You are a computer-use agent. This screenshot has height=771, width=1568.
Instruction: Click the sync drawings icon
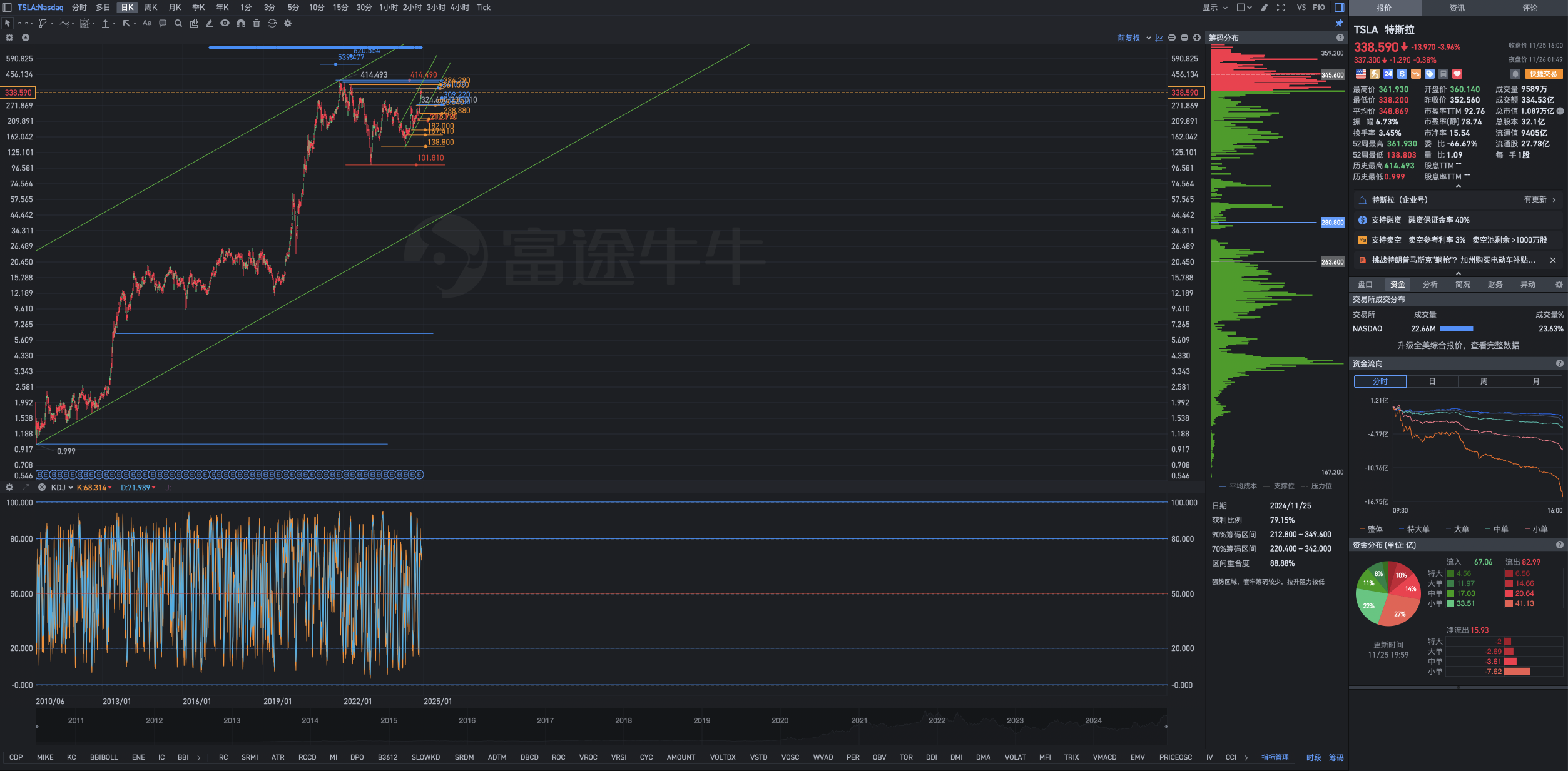(x=272, y=23)
